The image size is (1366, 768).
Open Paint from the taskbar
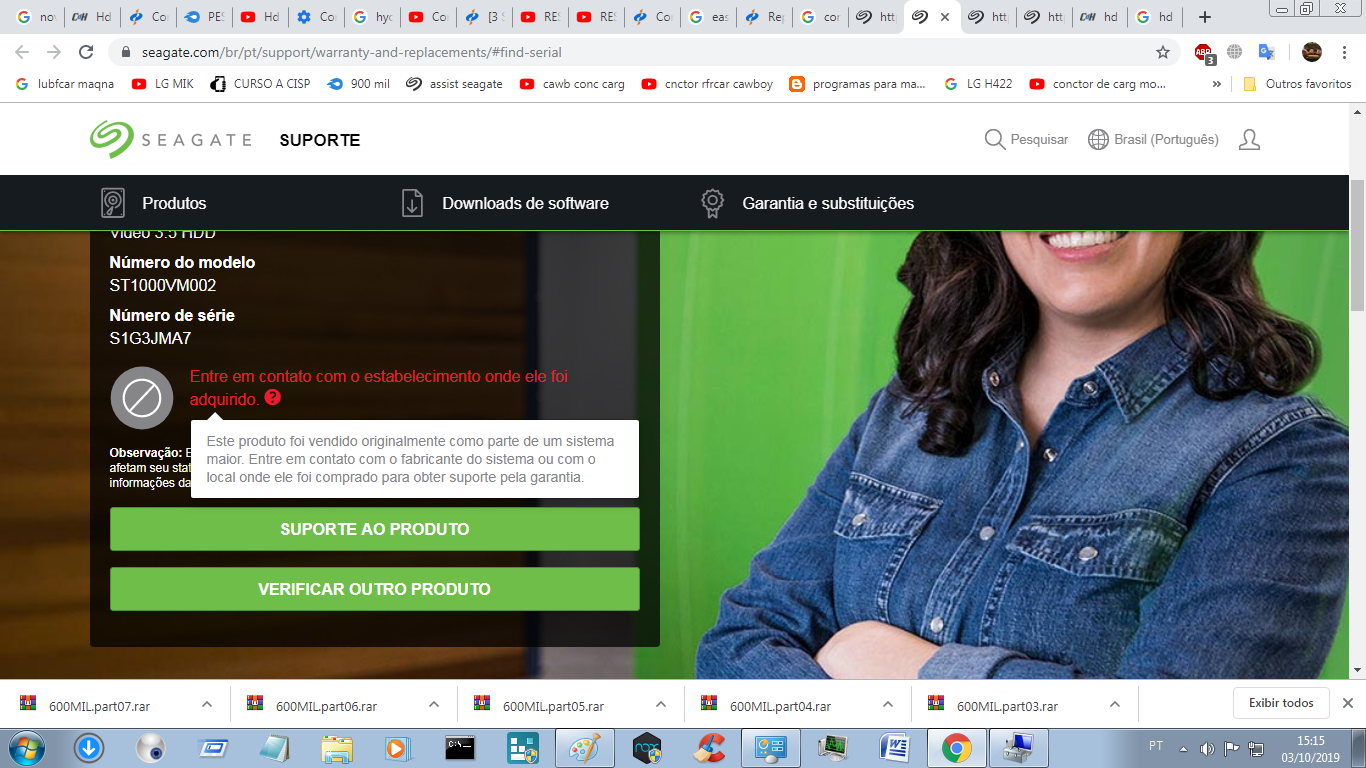[x=584, y=748]
